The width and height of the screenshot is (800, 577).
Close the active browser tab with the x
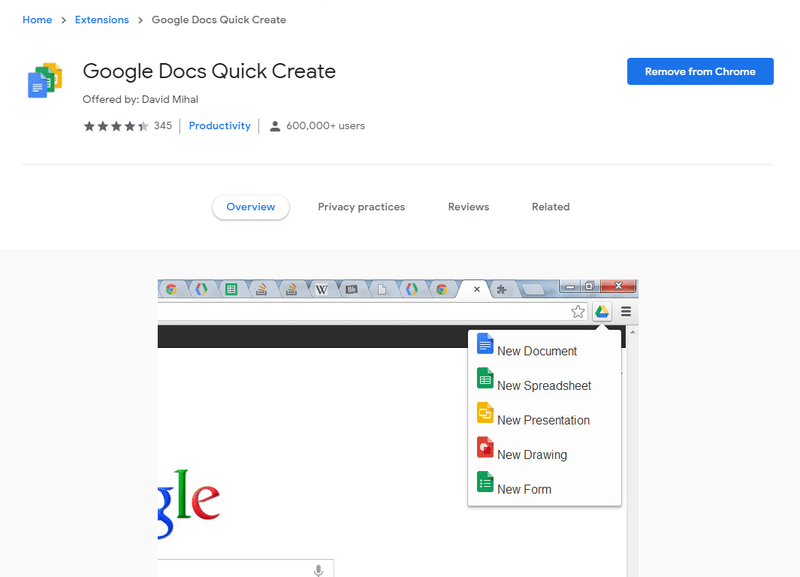[x=477, y=289]
